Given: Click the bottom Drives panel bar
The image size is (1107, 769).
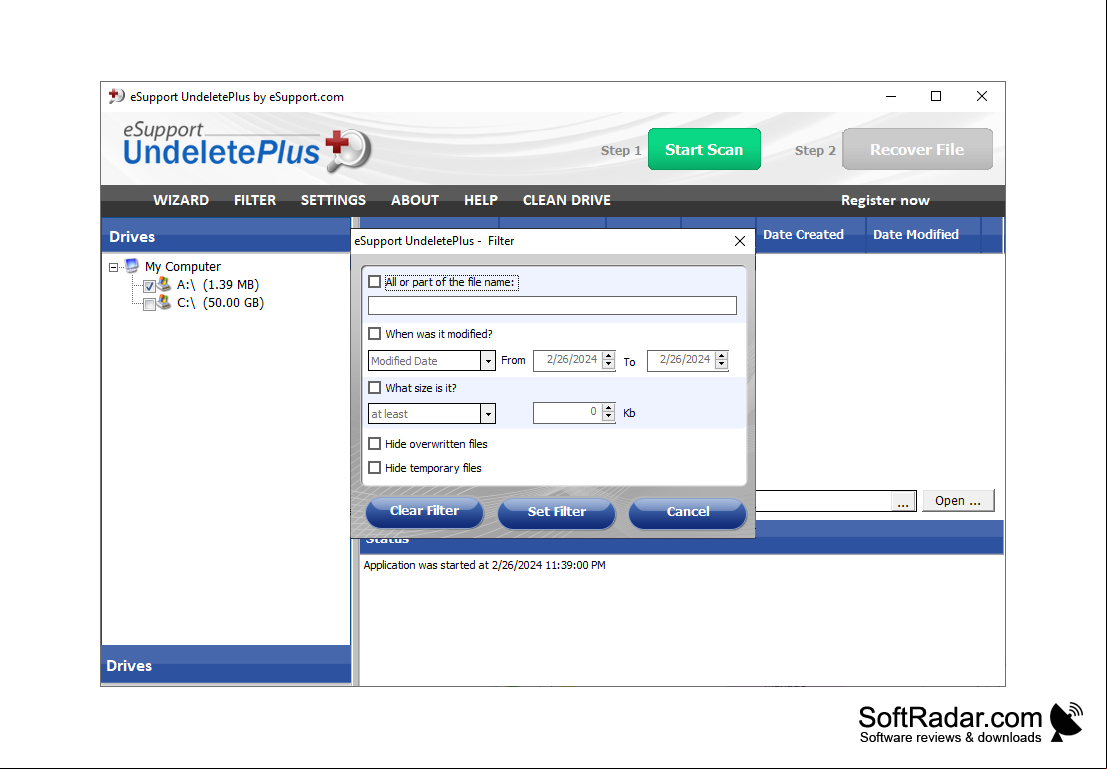Looking at the screenshot, I should tap(226, 664).
